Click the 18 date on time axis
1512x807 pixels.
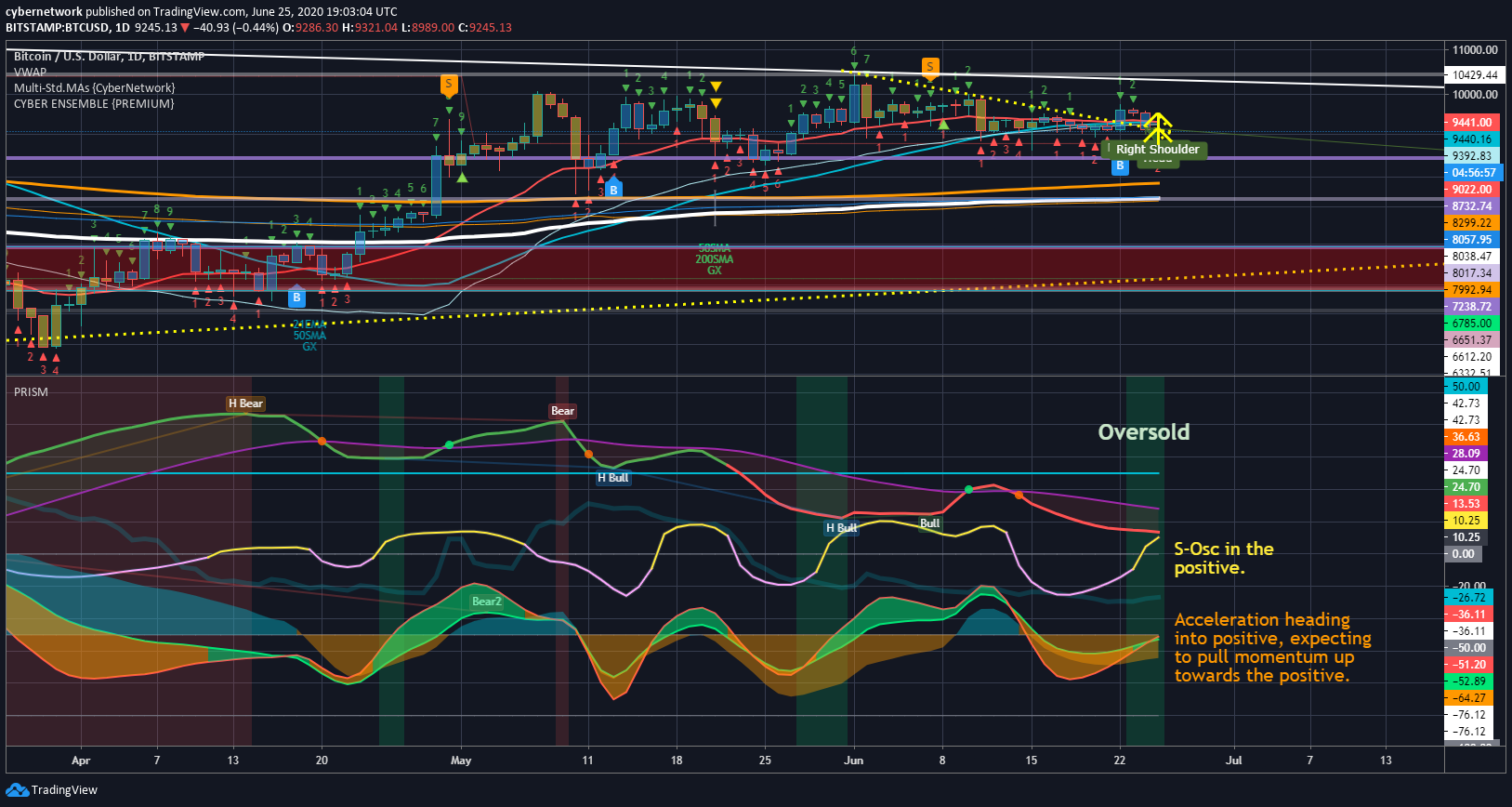point(677,761)
